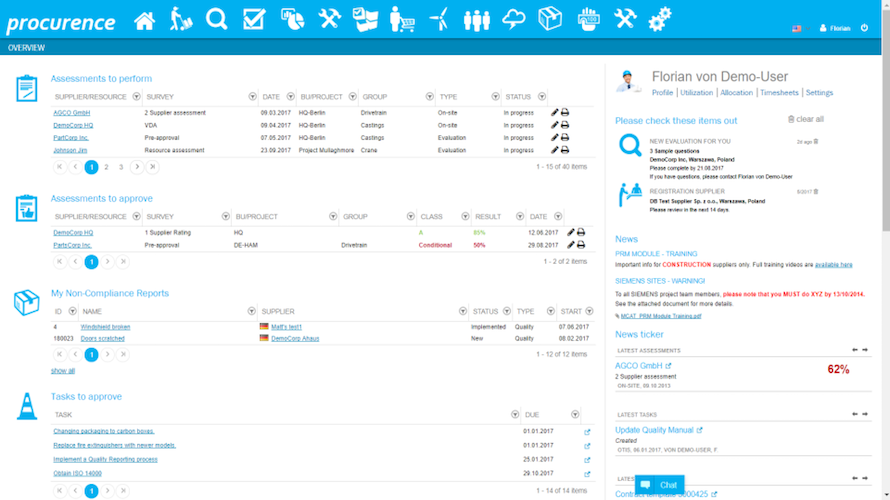Open the MCAT_PRM Module Training.pdf attachment
The image size is (890, 500).
tap(661, 316)
